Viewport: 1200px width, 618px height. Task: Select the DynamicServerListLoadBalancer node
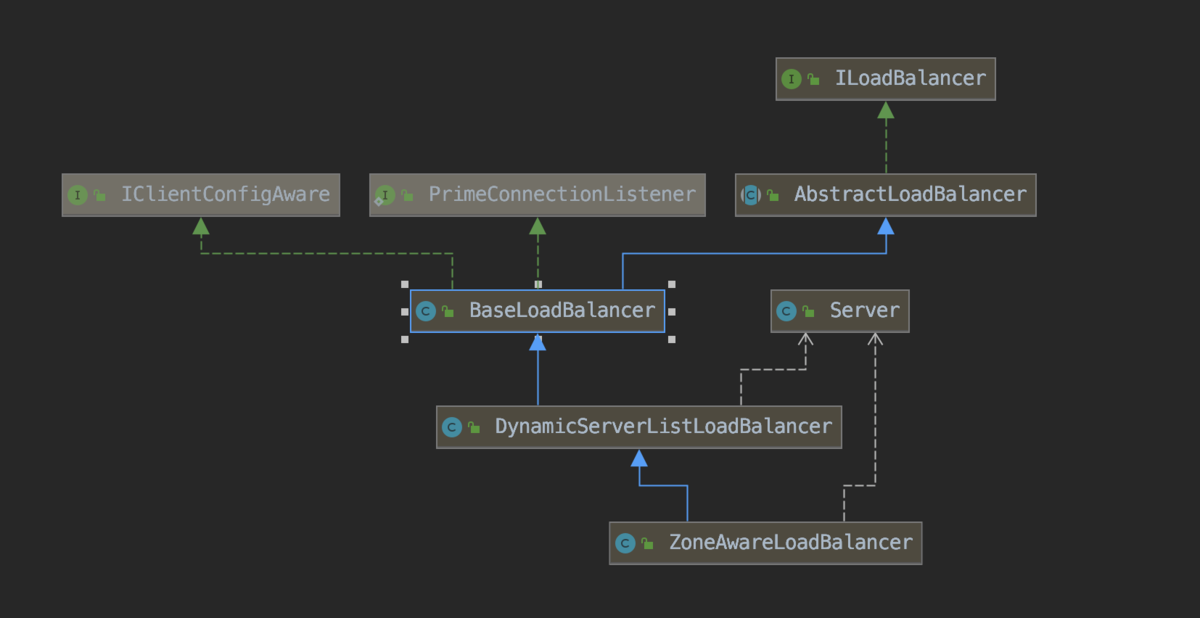coord(639,427)
